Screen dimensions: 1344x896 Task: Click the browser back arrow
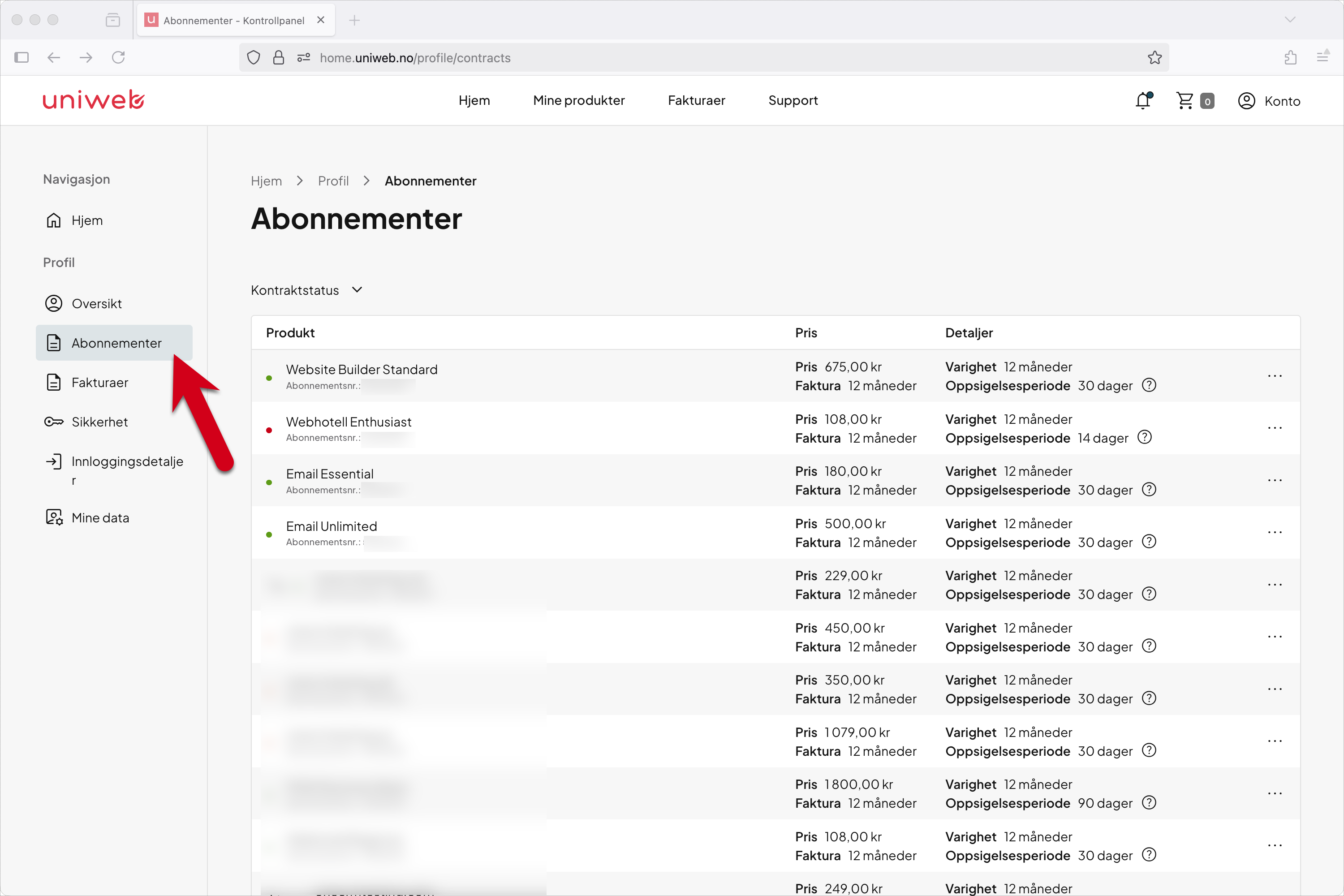point(54,57)
